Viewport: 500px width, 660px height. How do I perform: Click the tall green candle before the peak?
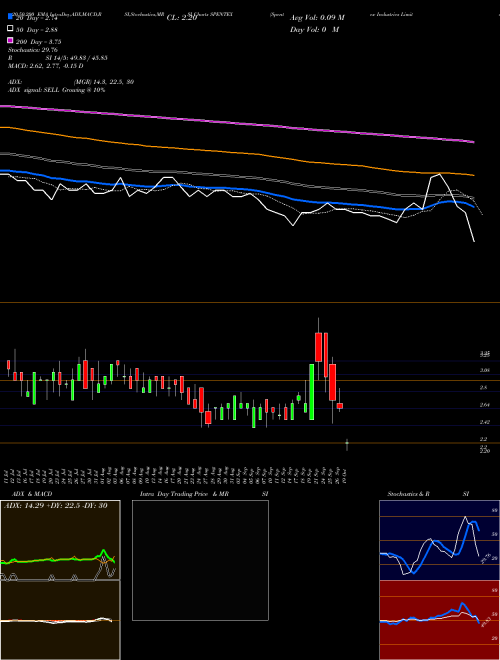tap(311, 392)
